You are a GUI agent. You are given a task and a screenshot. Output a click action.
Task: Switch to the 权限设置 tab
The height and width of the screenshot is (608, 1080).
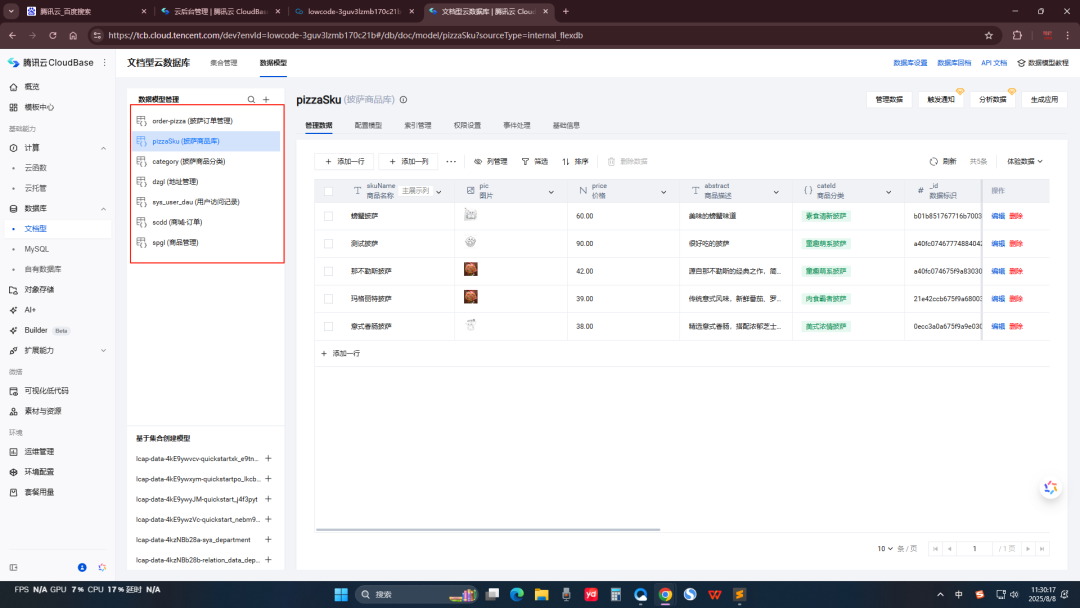(467, 125)
